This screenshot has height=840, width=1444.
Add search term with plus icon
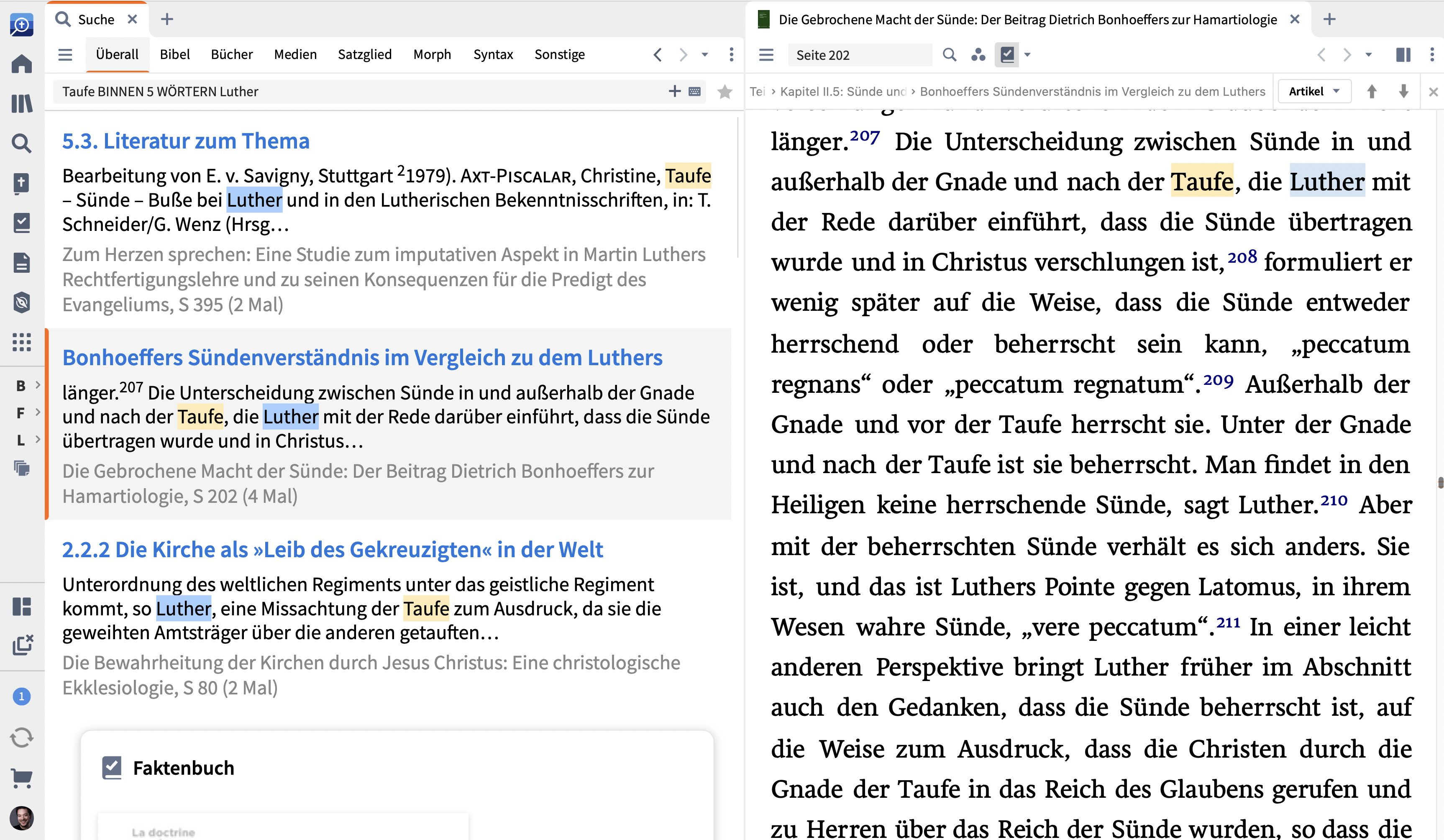(674, 91)
